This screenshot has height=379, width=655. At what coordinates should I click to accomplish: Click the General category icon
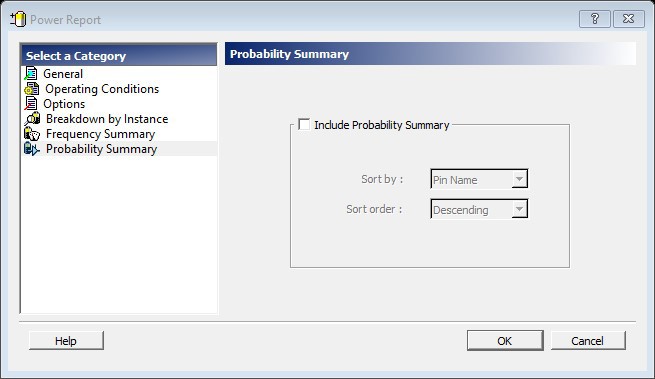point(31,74)
